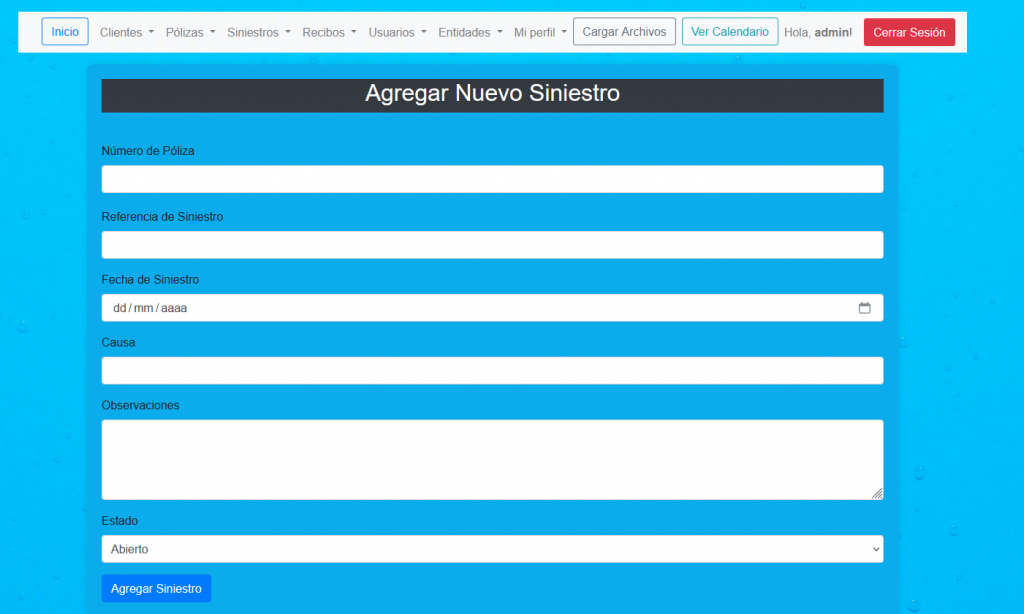Expand the Mi perfil menu
Viewport: 1024px width, 614px height.
click(x=540, y=32)
